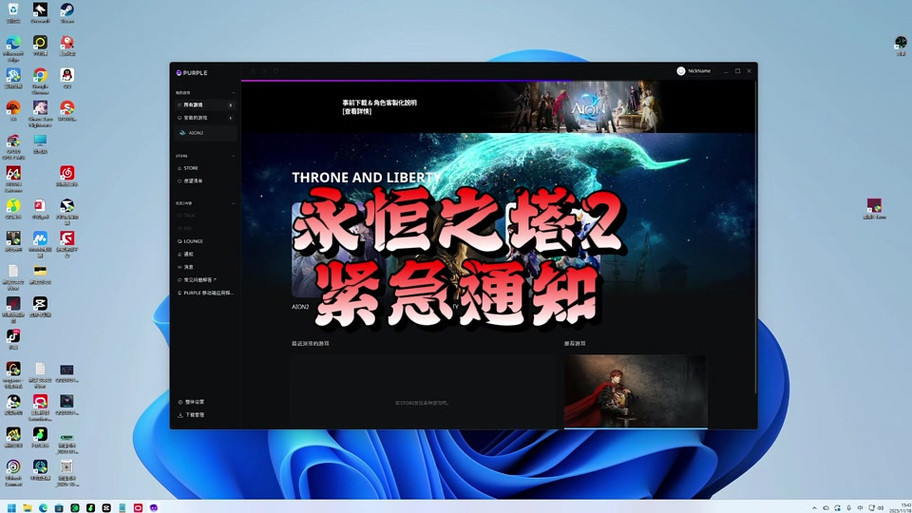The width and height of the screenshot is (912, 513).
Task: Open File Explorer from the taskbar
Action: click(27, 508)
